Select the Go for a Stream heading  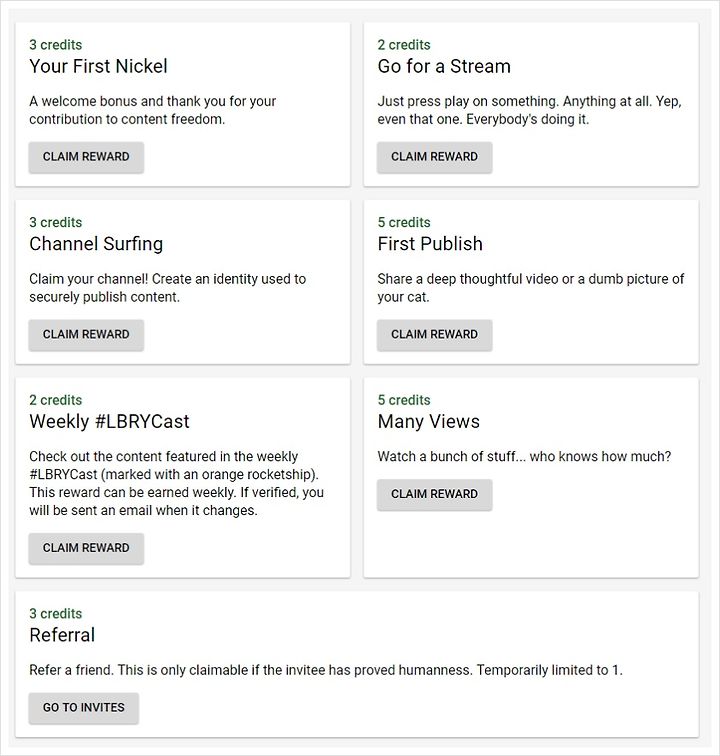point(444,66)
